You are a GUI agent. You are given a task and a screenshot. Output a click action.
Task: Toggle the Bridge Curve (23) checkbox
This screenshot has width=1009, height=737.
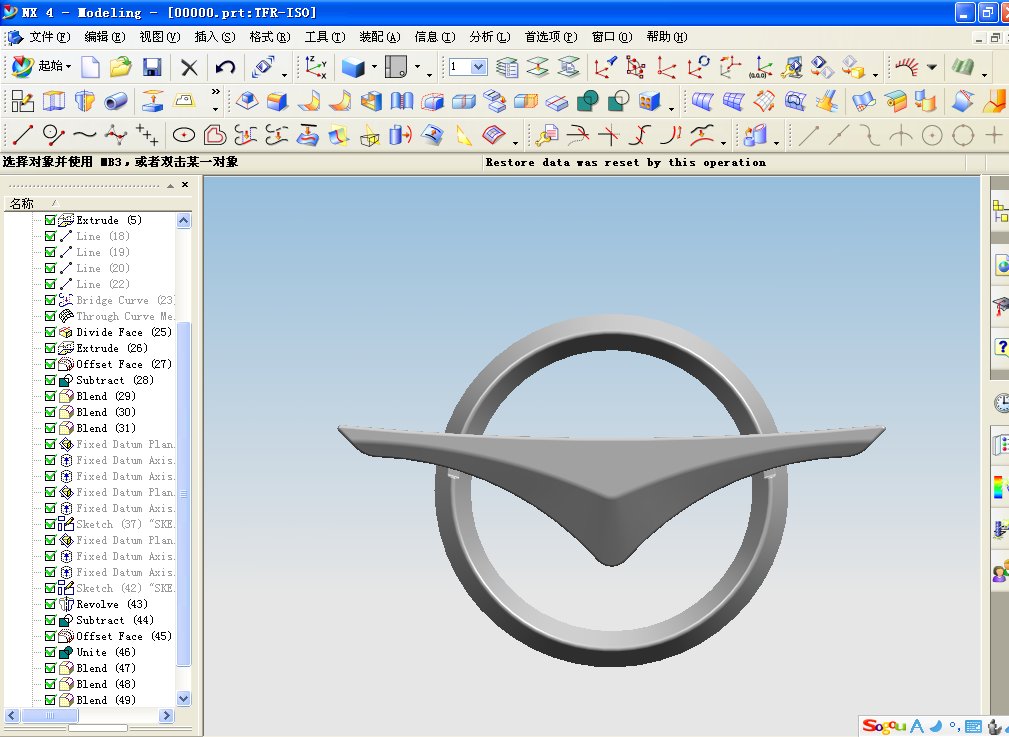coord(50,300)
